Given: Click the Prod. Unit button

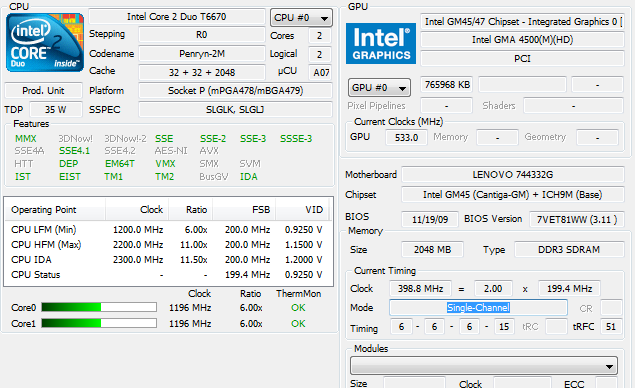Looking at the screenshot, I should point(43,90).
